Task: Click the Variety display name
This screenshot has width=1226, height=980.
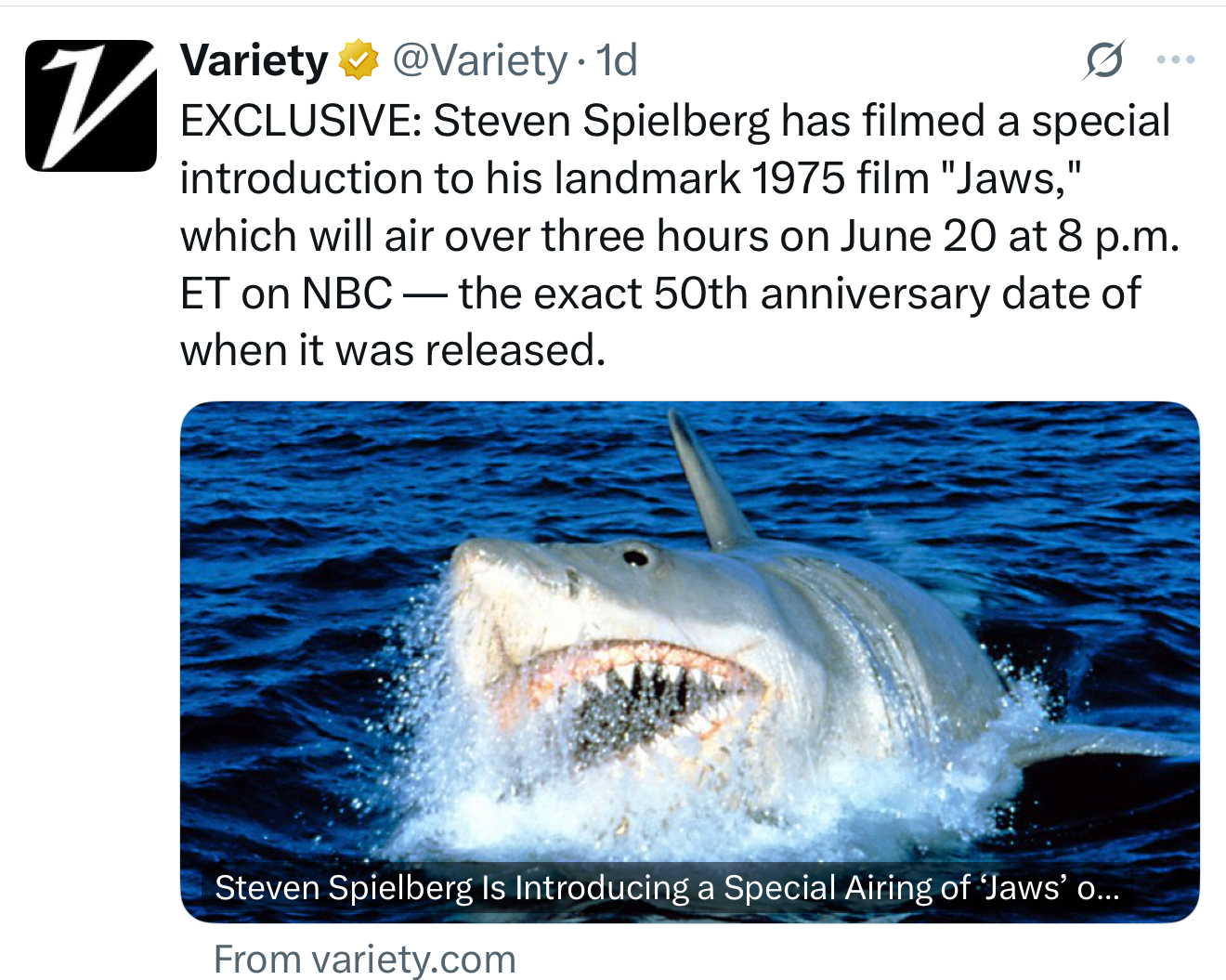Action: 254,61
